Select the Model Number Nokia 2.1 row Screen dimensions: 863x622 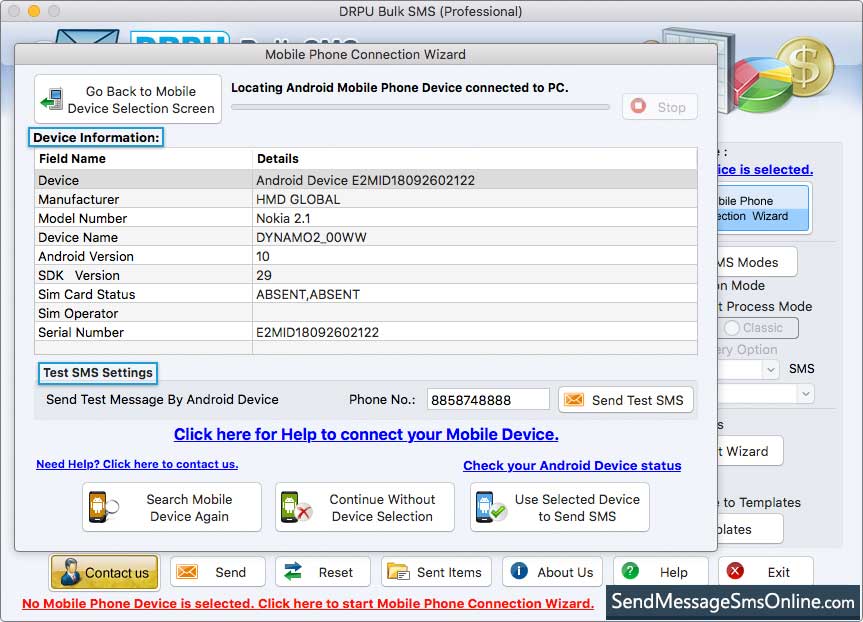tap(365, 218)
